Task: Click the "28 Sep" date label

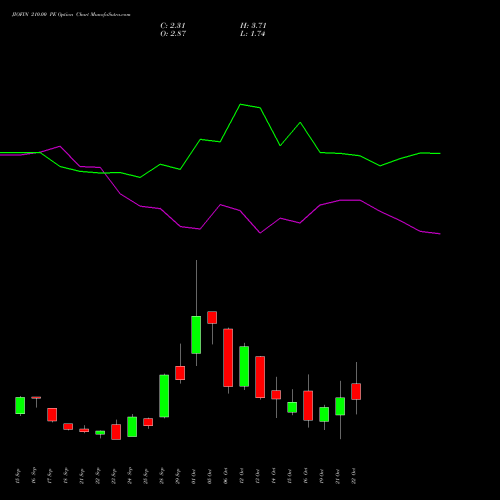Action: coord(162,476)
